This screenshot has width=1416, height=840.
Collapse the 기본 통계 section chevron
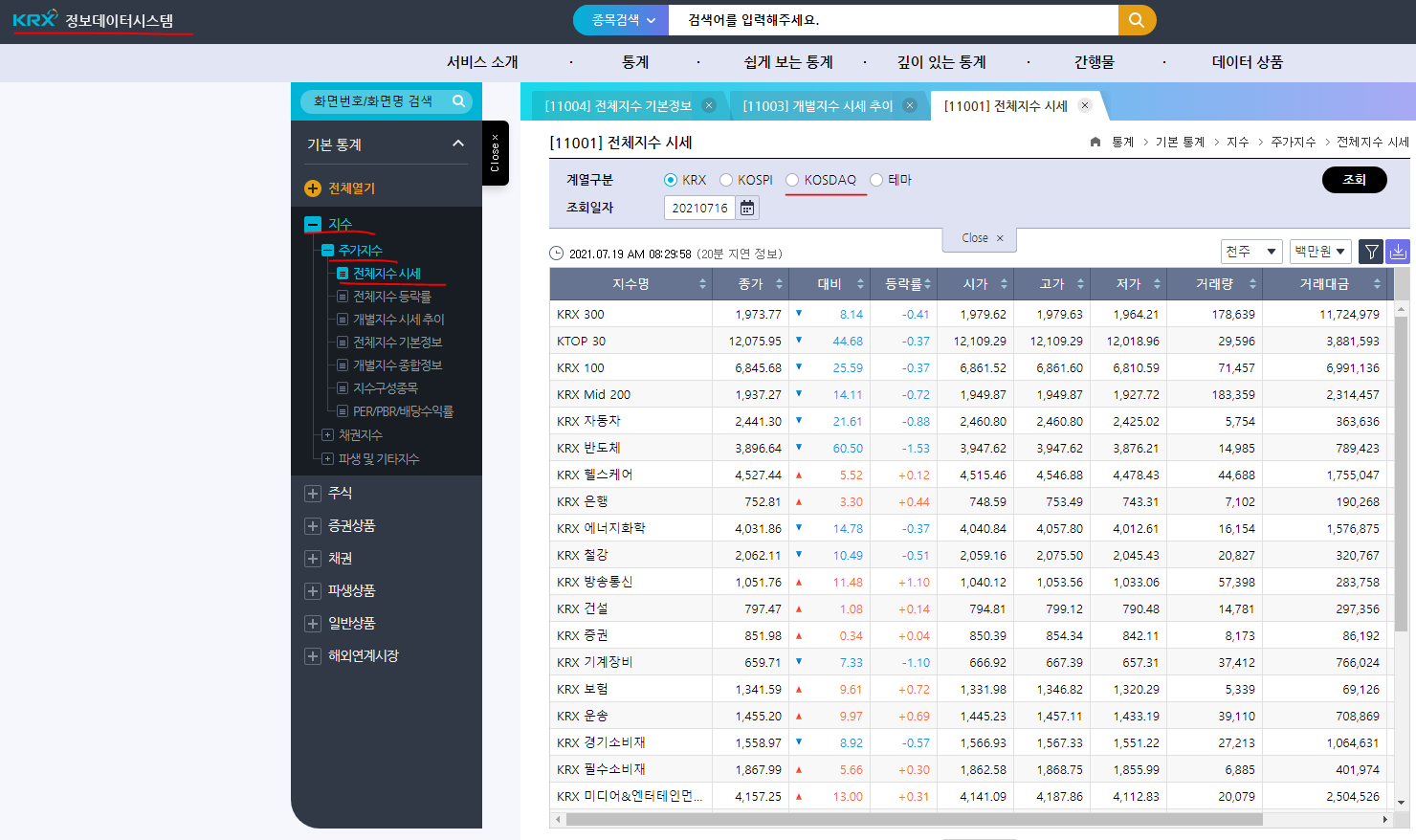click(x=458, y=144)
